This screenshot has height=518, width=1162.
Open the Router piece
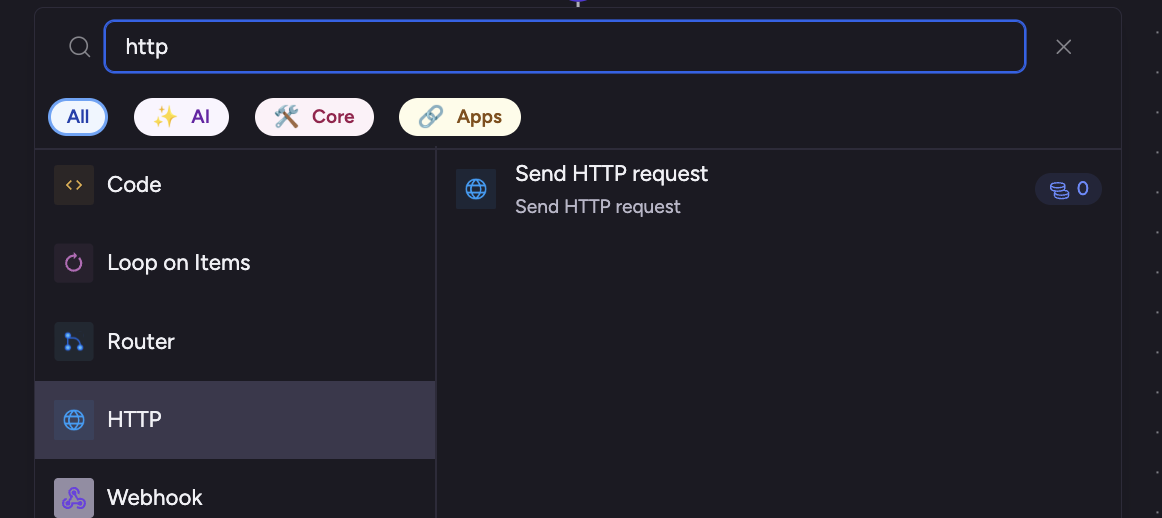click(x=141, y=342)
